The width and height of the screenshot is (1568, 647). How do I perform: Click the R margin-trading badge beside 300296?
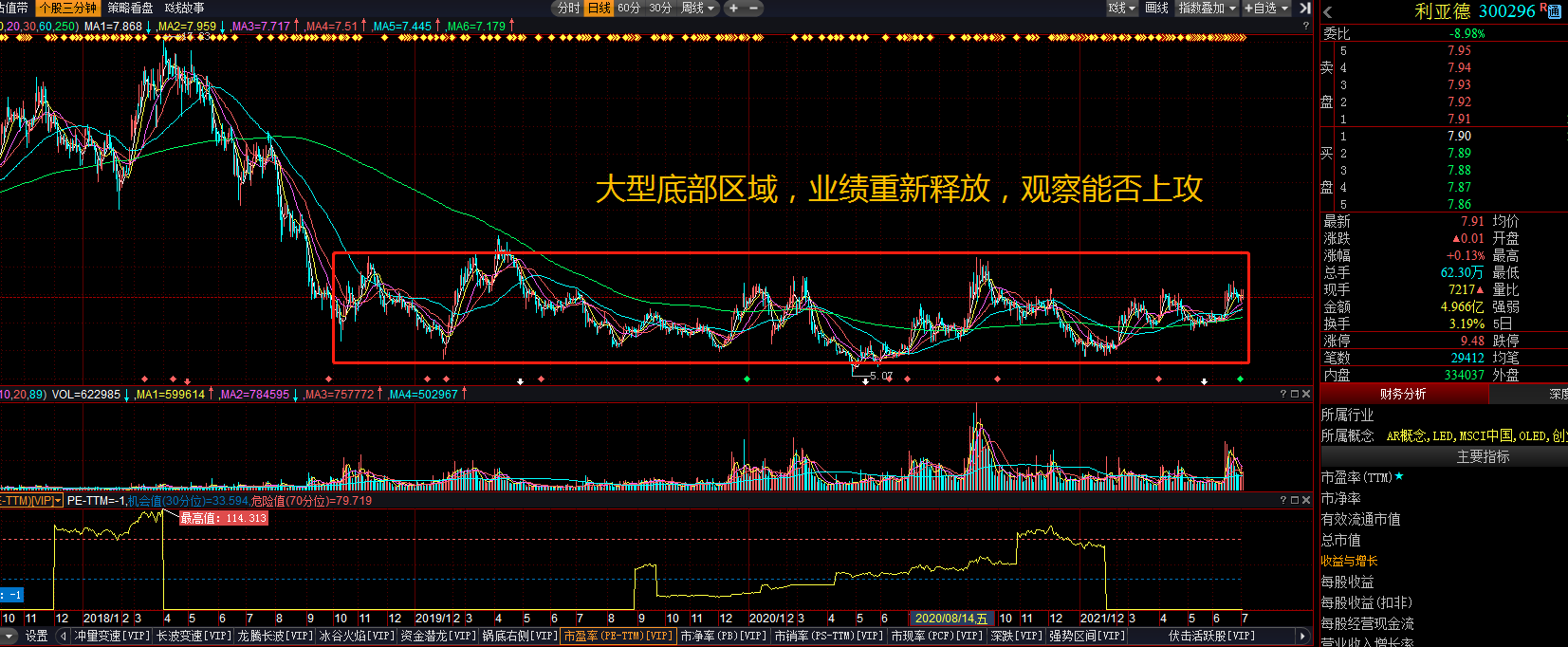point(1543,8)
